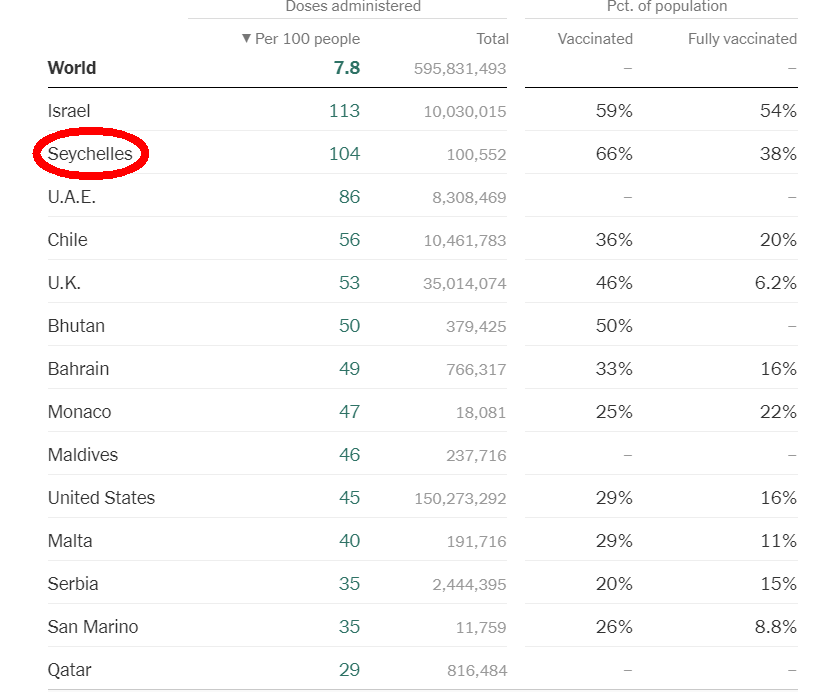Click the Chile country name
Image resolution: width=829 pixels, height=692 pixels.
point(67,240)
